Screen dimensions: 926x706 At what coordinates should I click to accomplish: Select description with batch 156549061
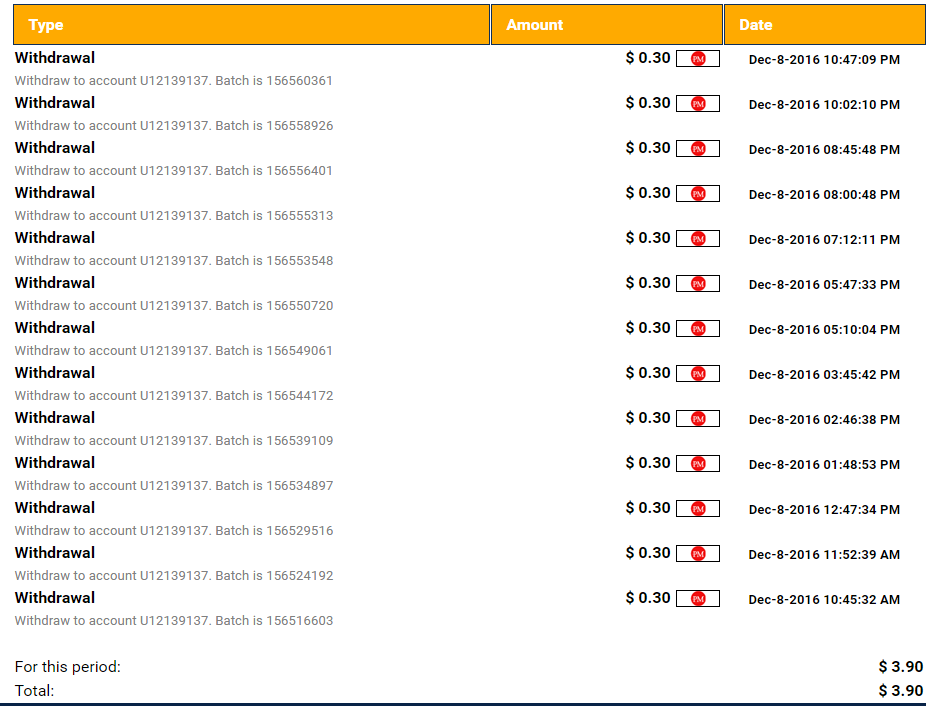(x=174, y=350)
